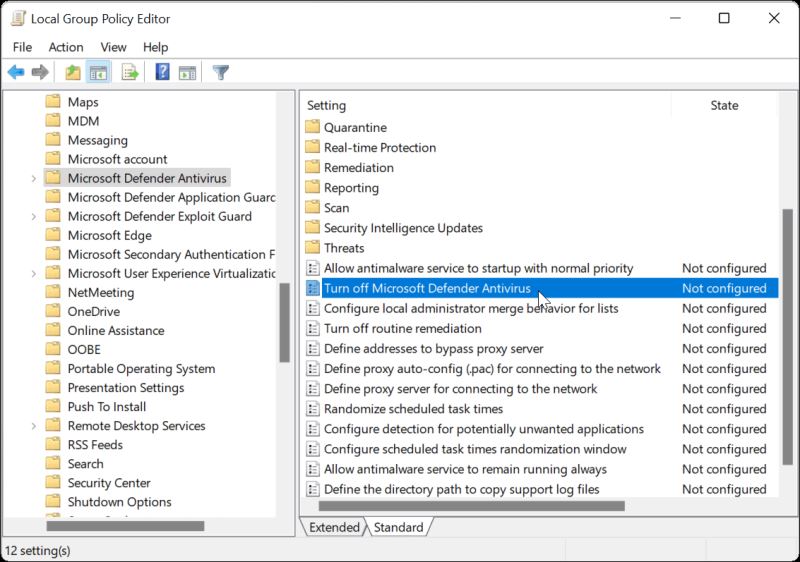This screenshot has height=562, width=800.
Task: Click the Filter funnel toolbar icon
Action: 221,72
